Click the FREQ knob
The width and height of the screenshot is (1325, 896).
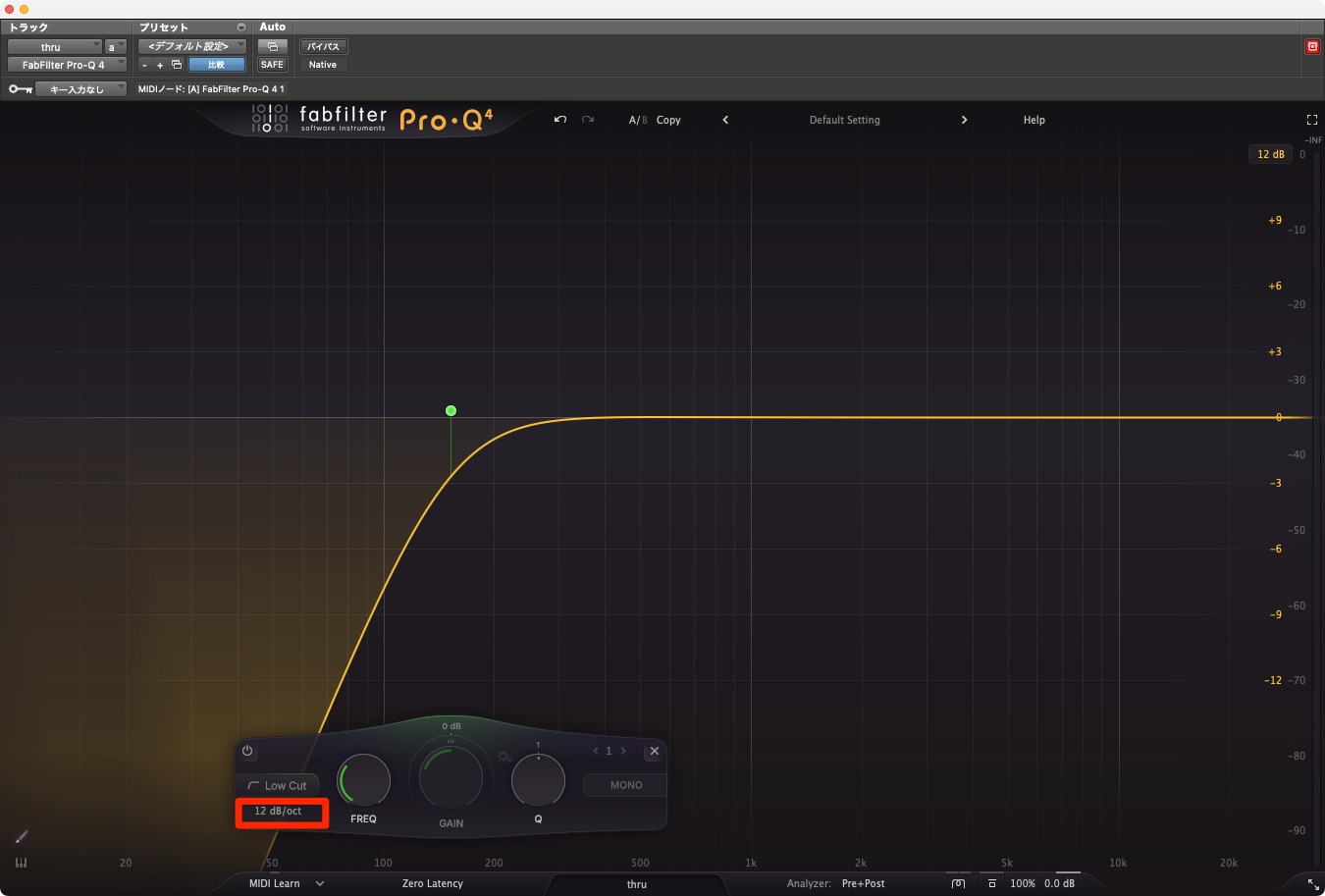364,781
